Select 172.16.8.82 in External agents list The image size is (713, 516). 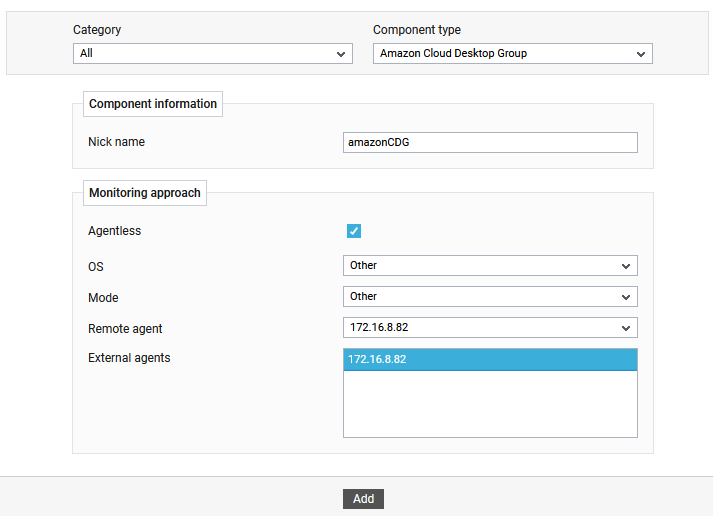pos(490,360)
